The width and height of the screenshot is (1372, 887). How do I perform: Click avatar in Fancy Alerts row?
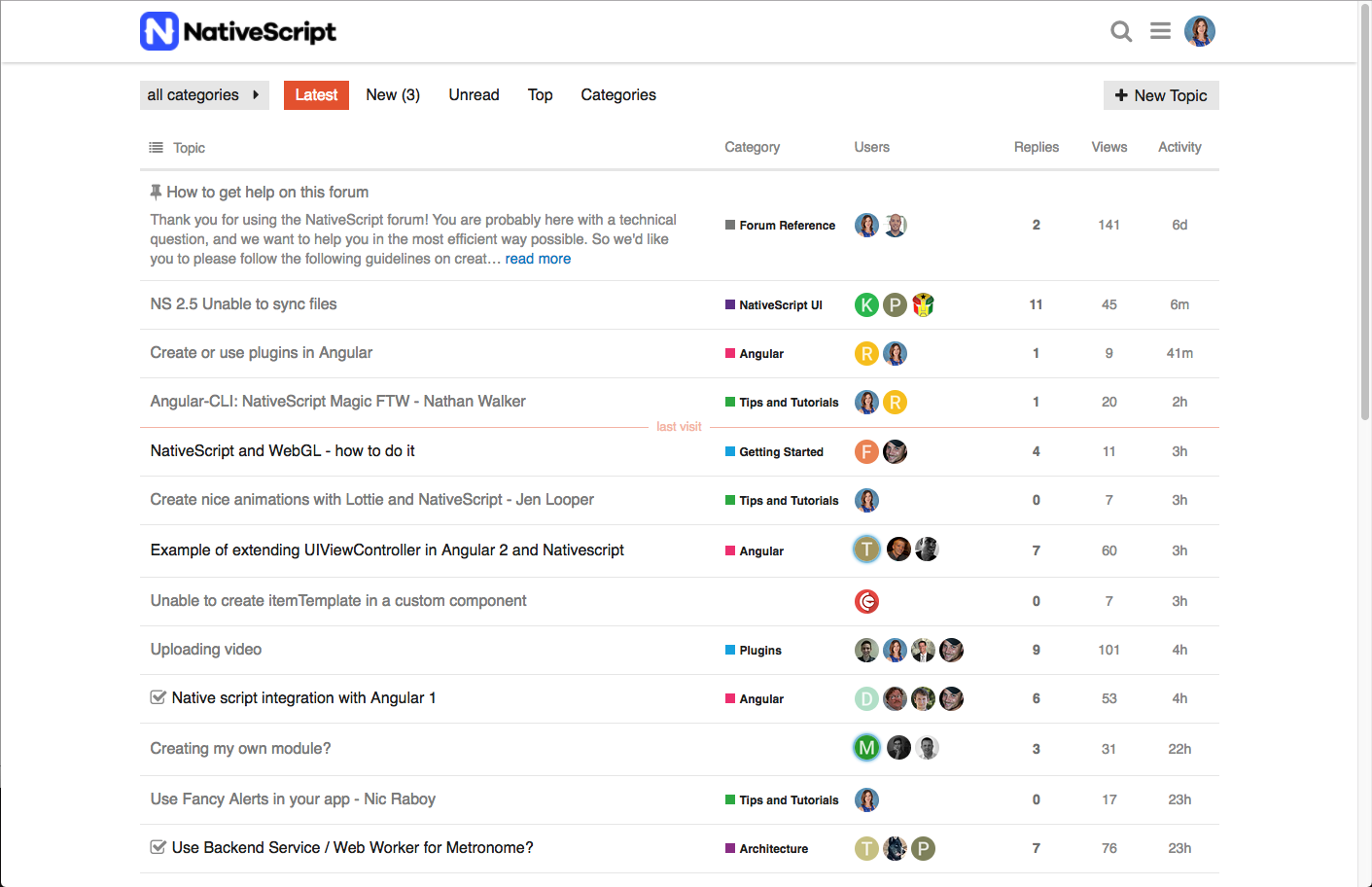click(x=866, y=799)
